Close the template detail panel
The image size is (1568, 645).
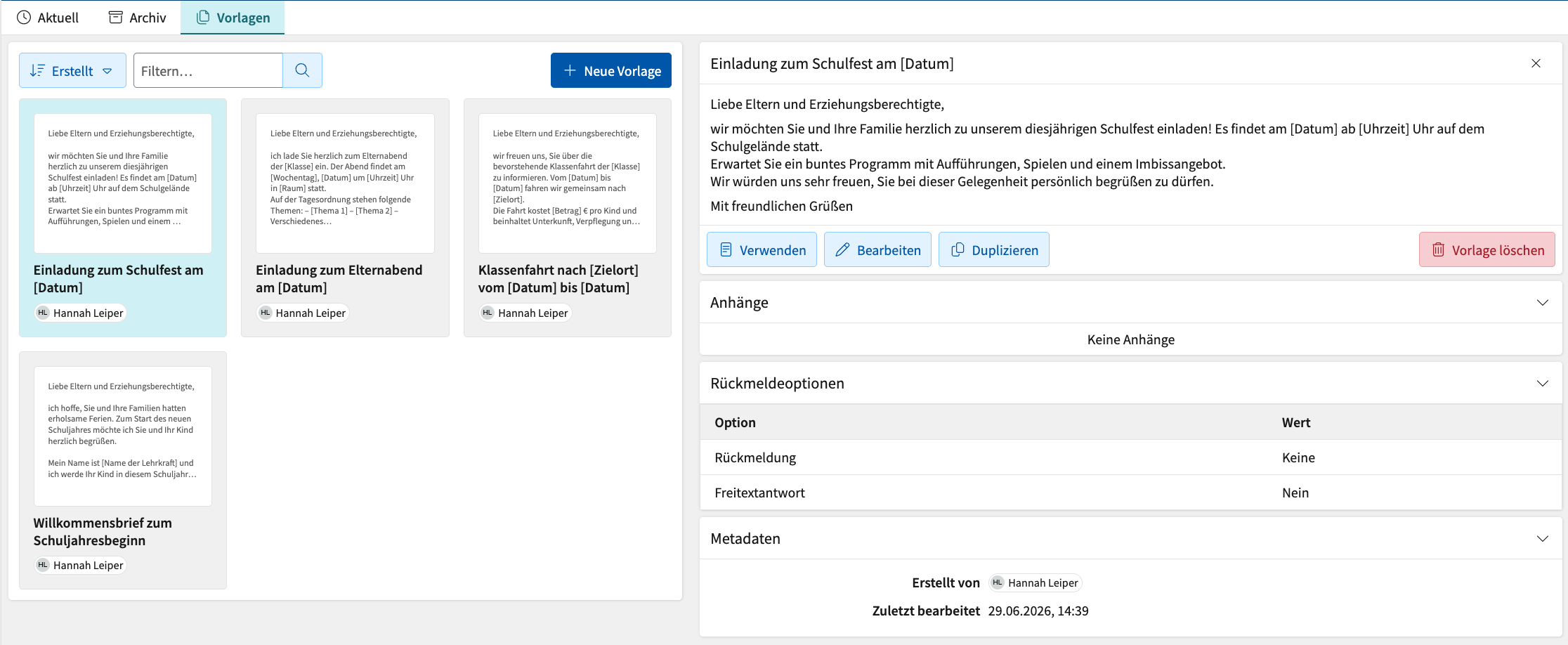click(1536, 63)
